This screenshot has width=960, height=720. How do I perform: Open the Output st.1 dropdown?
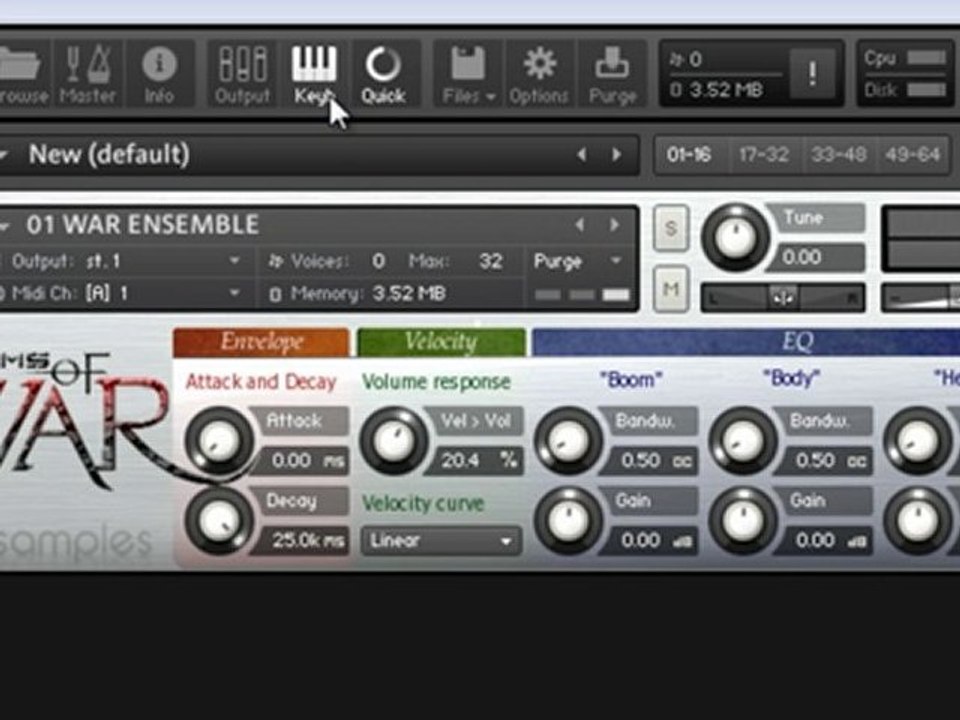(x=126, y=261)
